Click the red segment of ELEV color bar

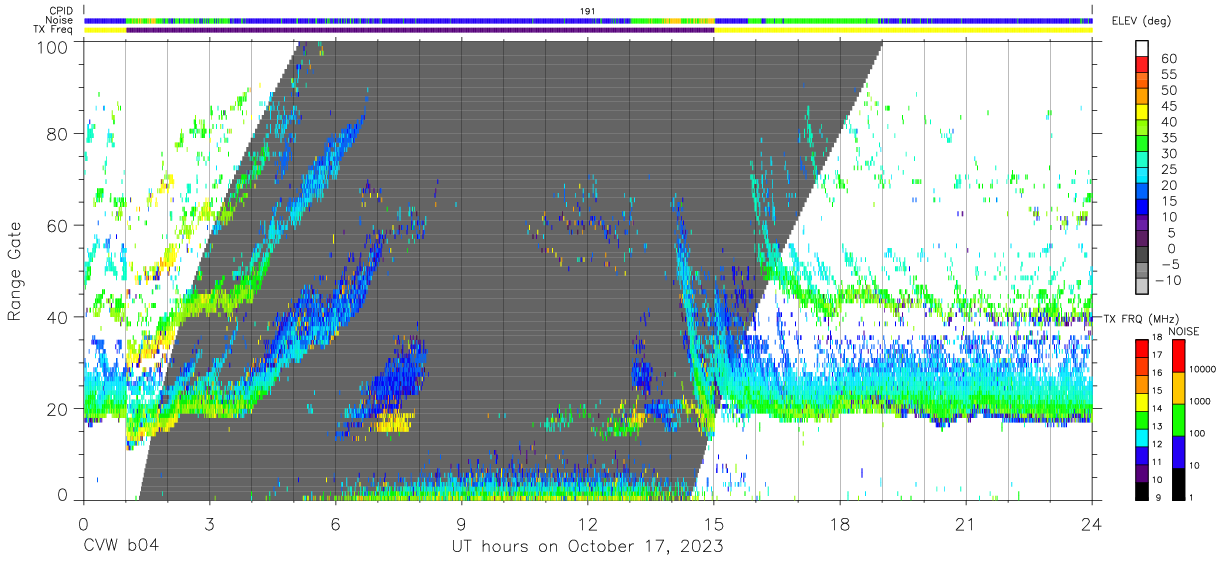pos(1143,65)
